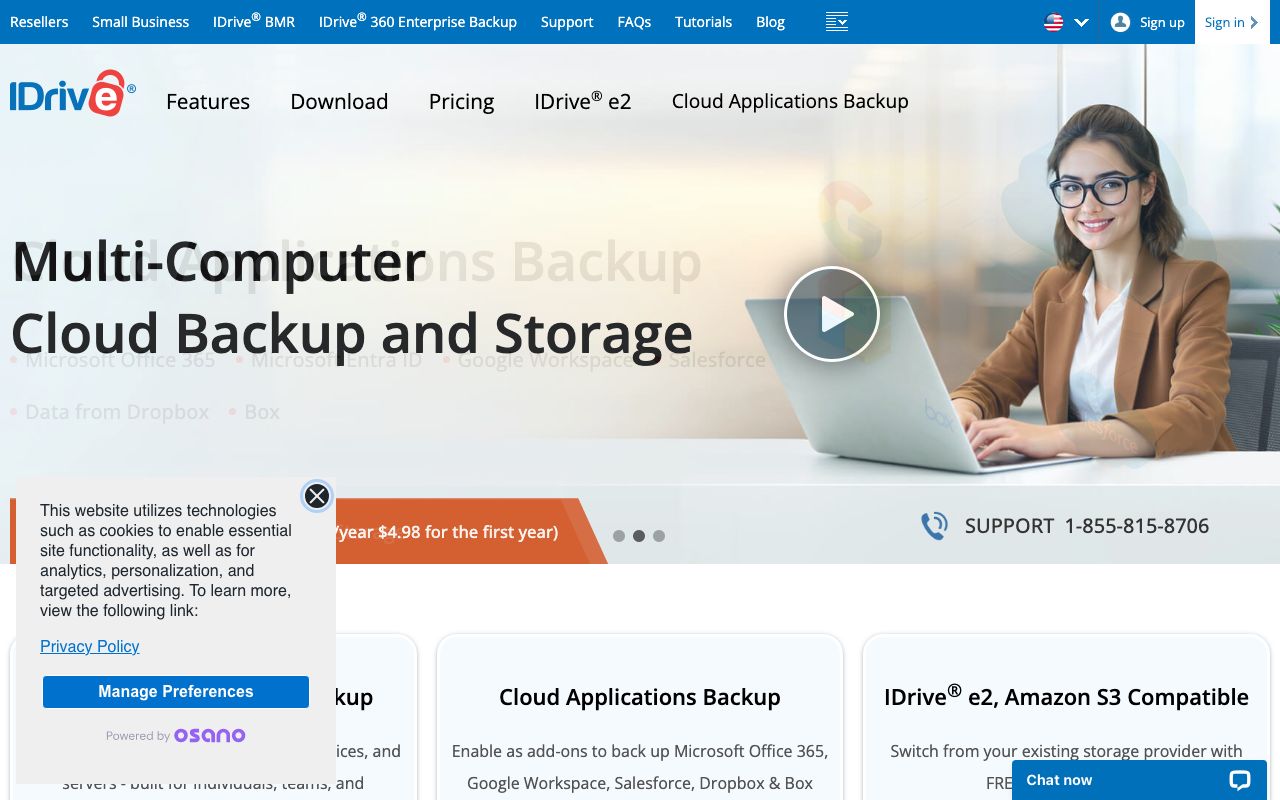
Task: Close the cookie consent popup
Action: [317, 496]
